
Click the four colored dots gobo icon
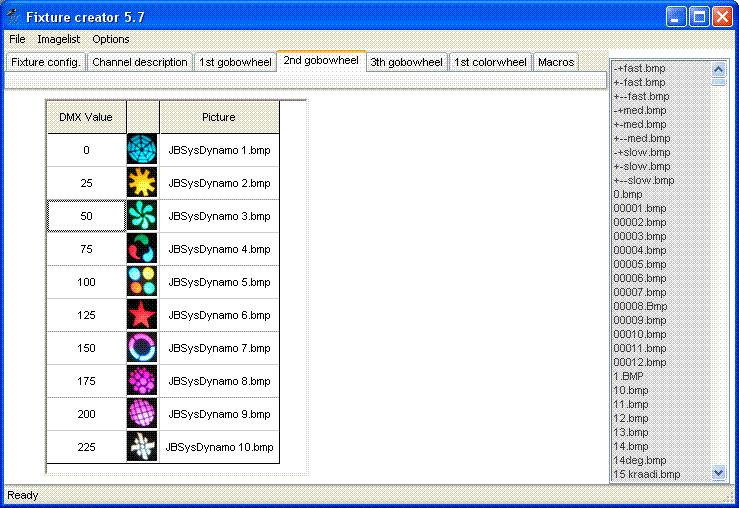142,282
